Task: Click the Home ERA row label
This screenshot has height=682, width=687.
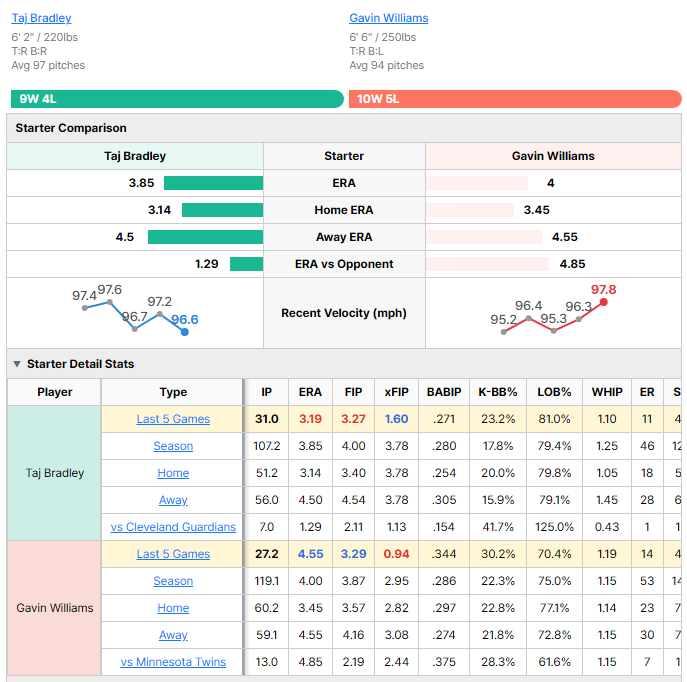Action: [344, 210]
